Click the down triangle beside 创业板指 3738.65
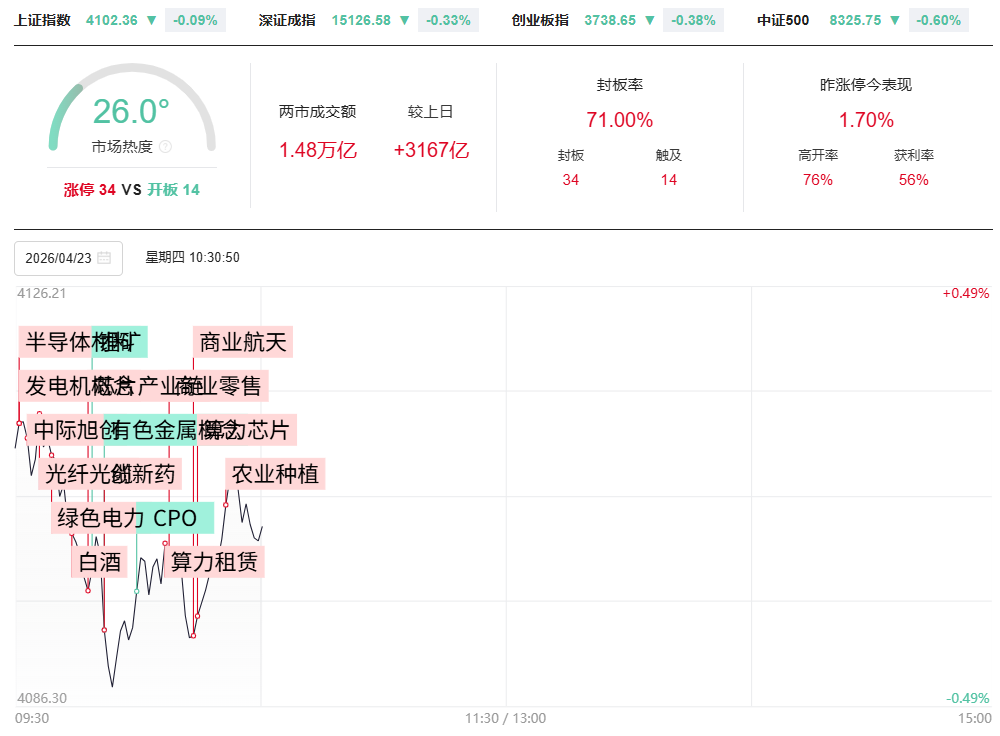This screenshot has height=736, width=1000. pos(650,20)
